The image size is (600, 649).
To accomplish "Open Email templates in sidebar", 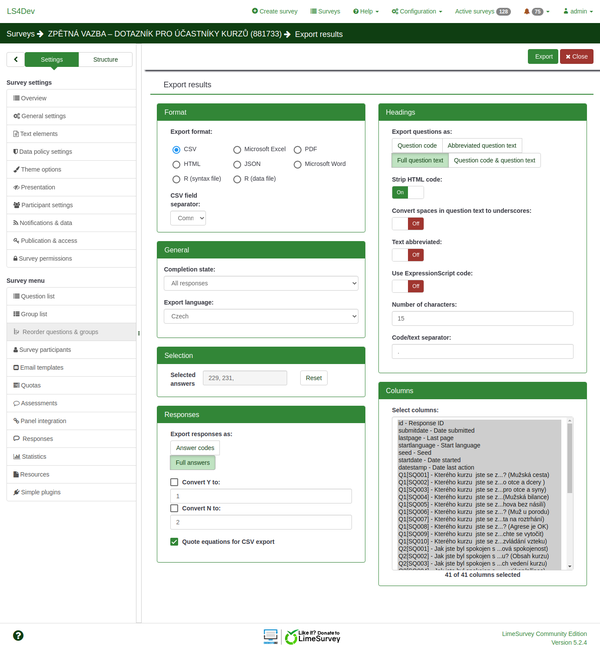I will coord(42,367).
